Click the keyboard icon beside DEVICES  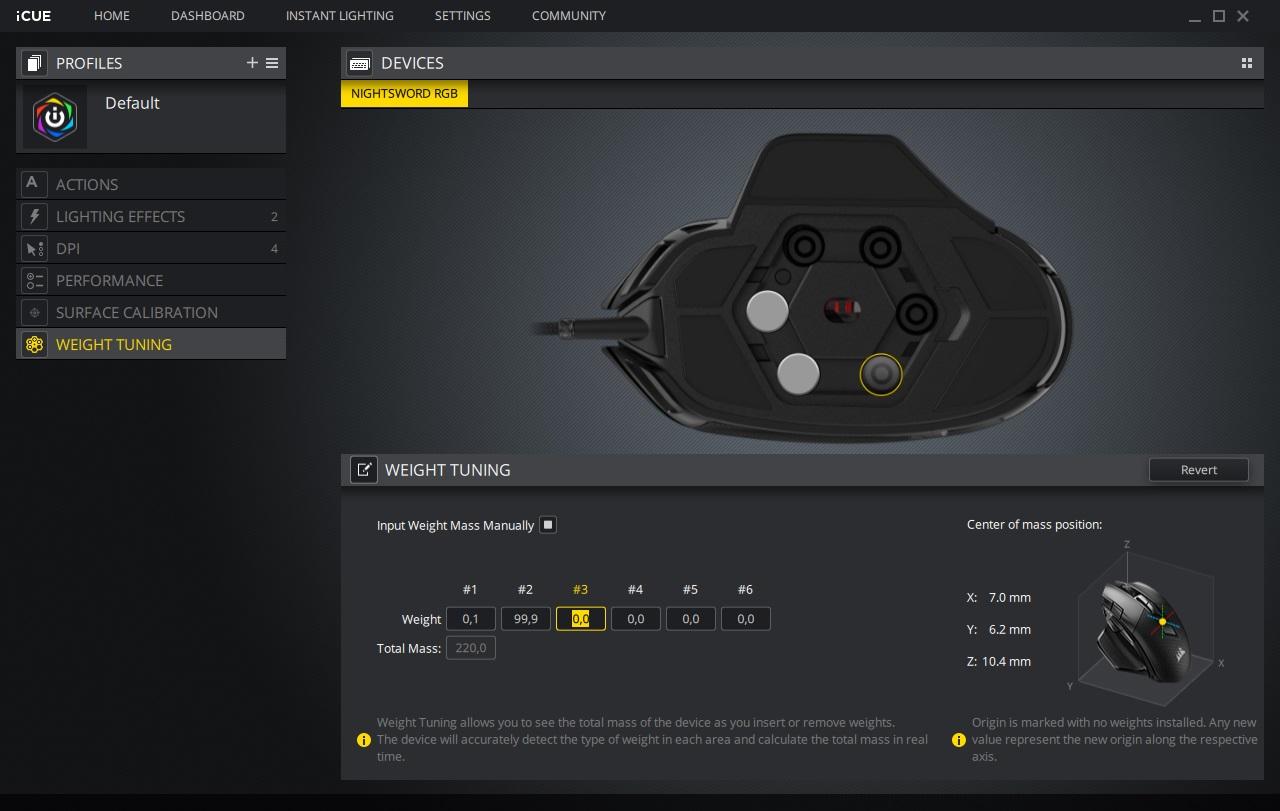click(x=359, y=63)
